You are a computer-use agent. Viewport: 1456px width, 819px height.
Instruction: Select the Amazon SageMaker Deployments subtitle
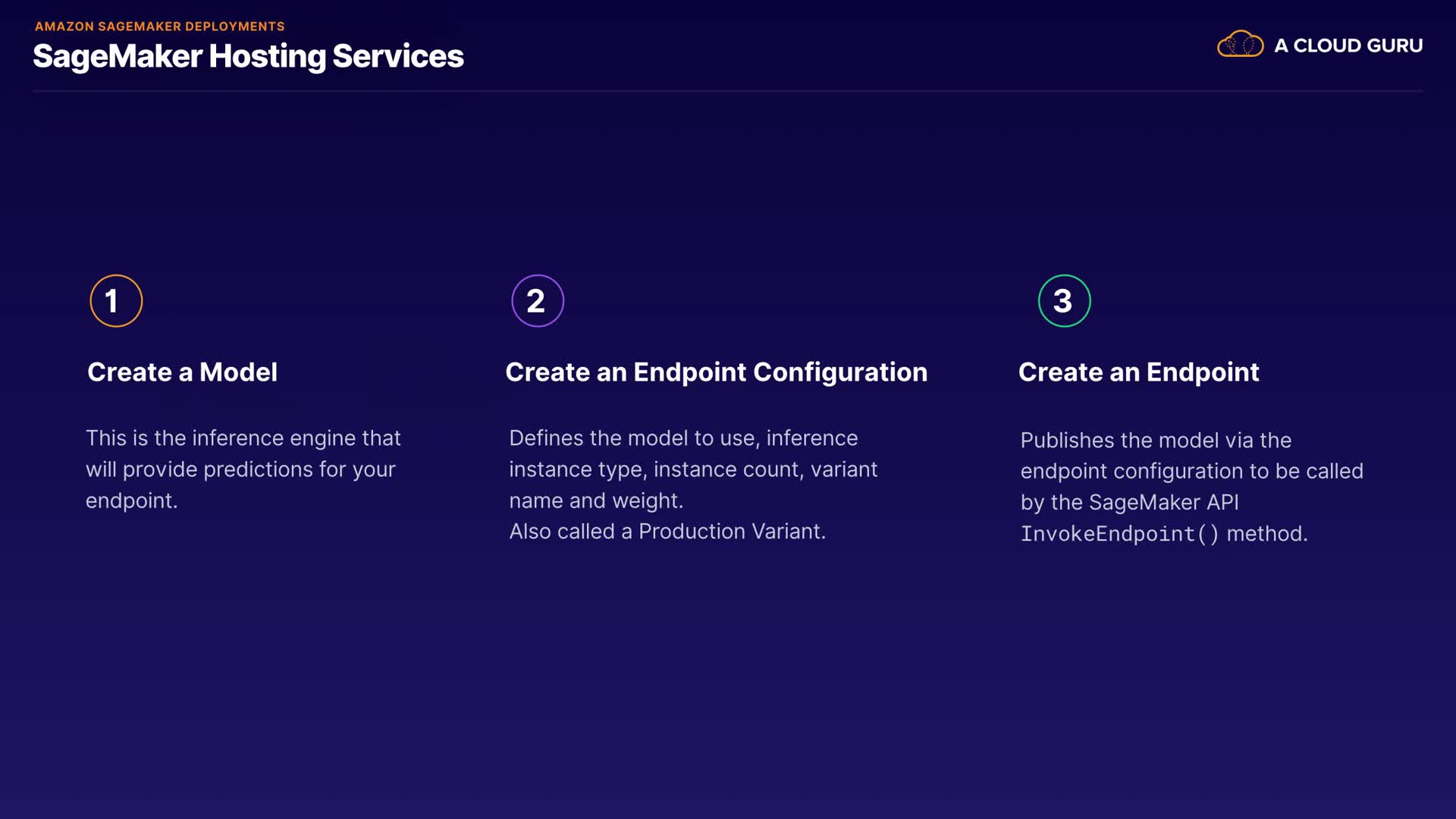(x=159, y=27)
